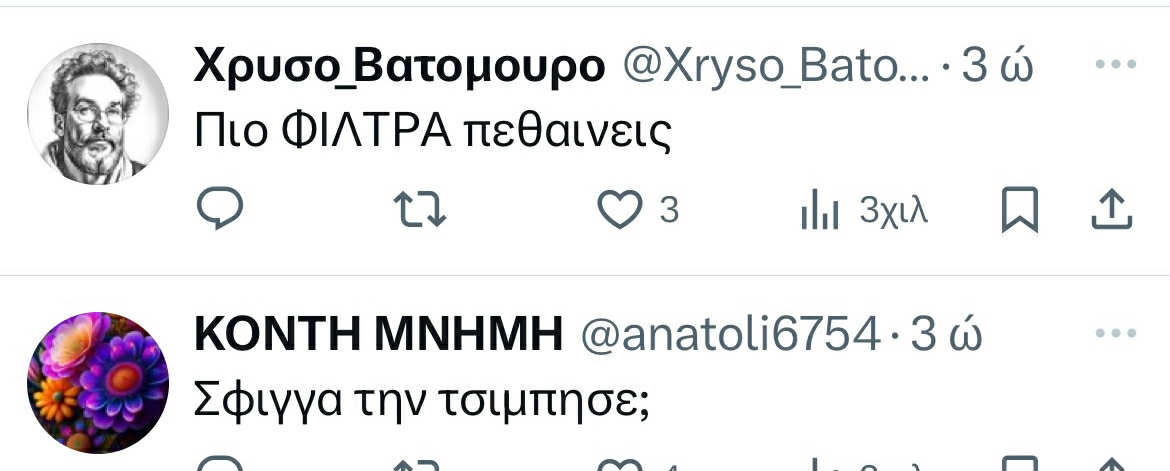Open the tweet text Πιο ΦΙΛΤΡΑ πεθαινεις
Image resolution: width=1170 pixels, height=471 pixels.
(x=433, y=133)
